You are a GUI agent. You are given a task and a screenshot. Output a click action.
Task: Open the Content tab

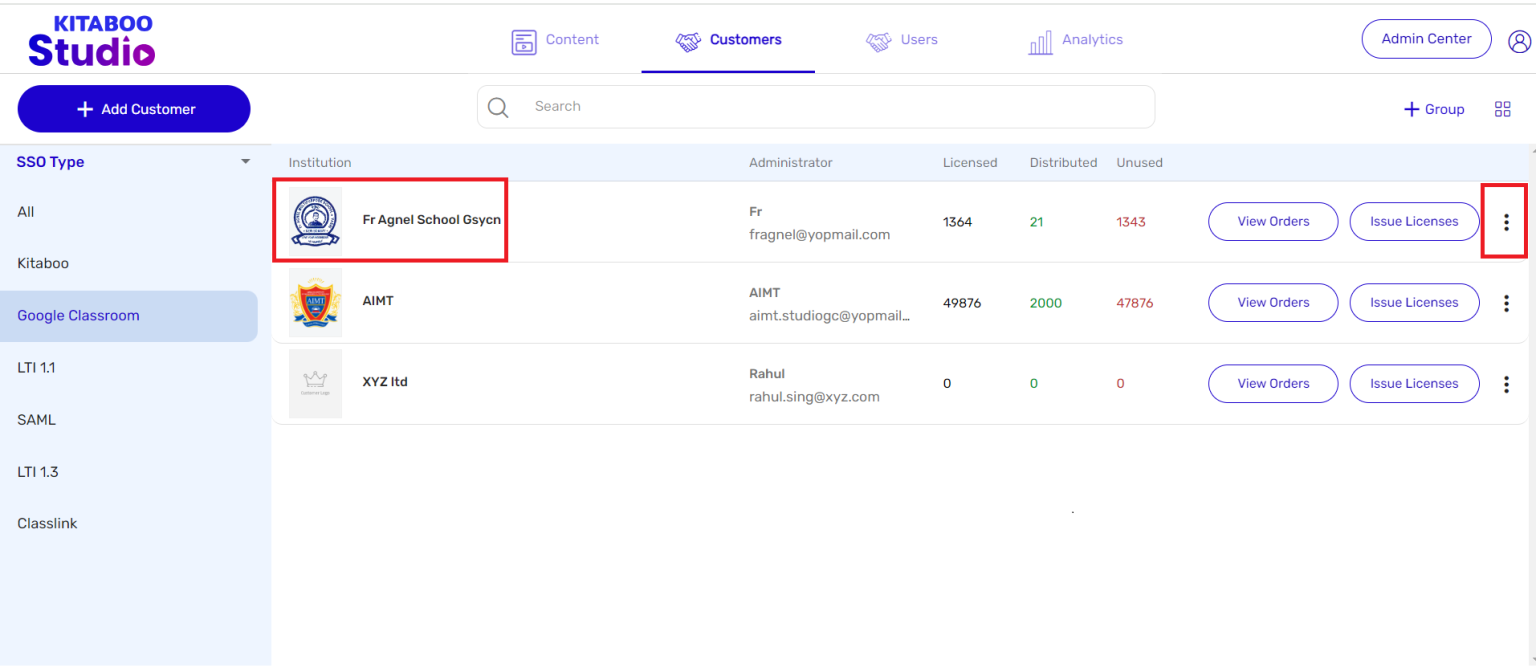555,40
